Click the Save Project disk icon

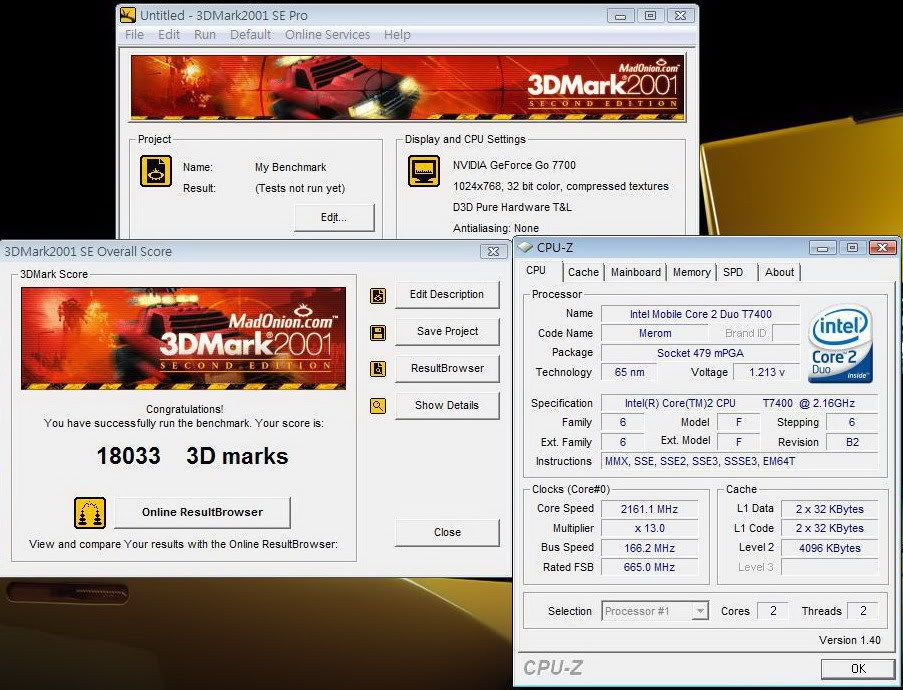[378, 332]
